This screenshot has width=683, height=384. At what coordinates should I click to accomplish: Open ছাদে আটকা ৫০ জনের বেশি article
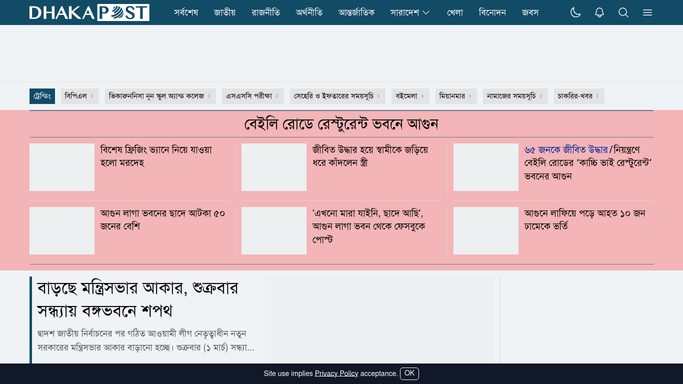[162, 219]
